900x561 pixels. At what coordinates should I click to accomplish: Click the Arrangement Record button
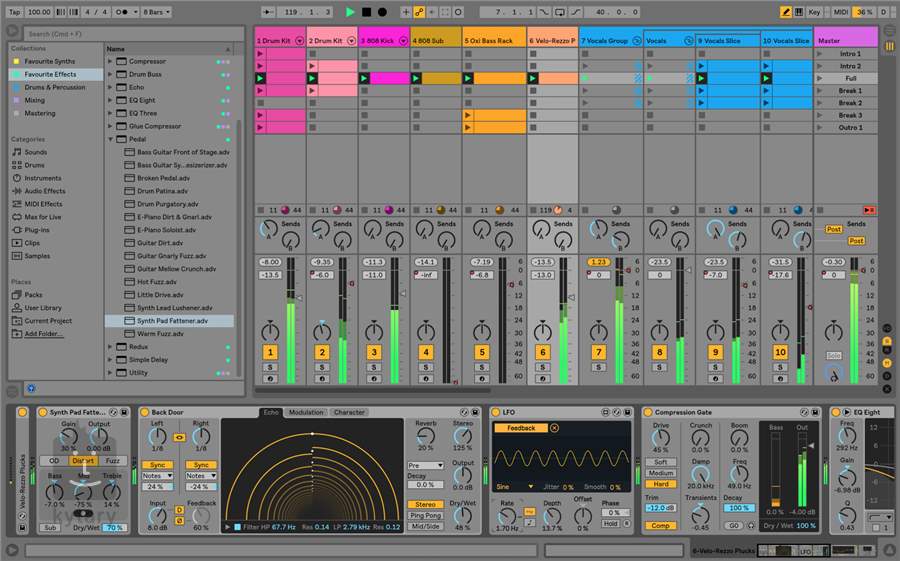(x=381, y=12)
